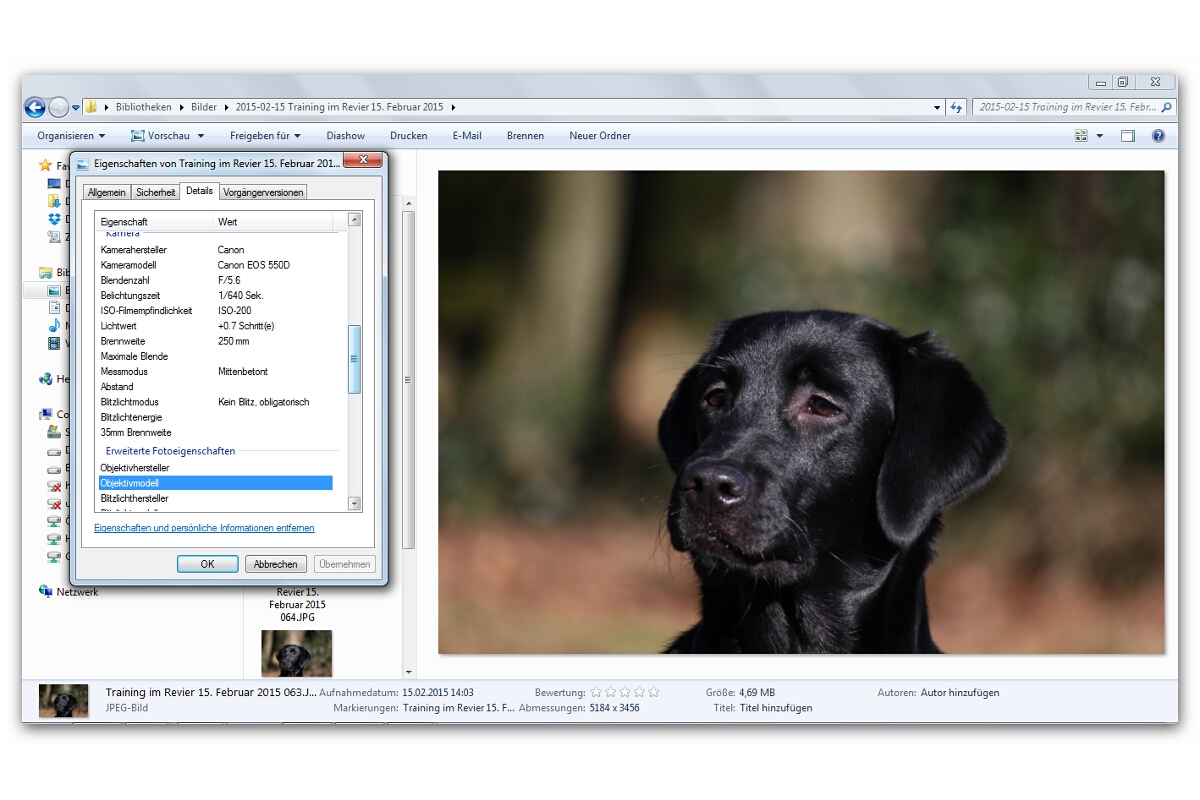Click 'Autor hinzufügen' in the details pane
This screenshot has height=800, width=1200.
tap(960, 692)
